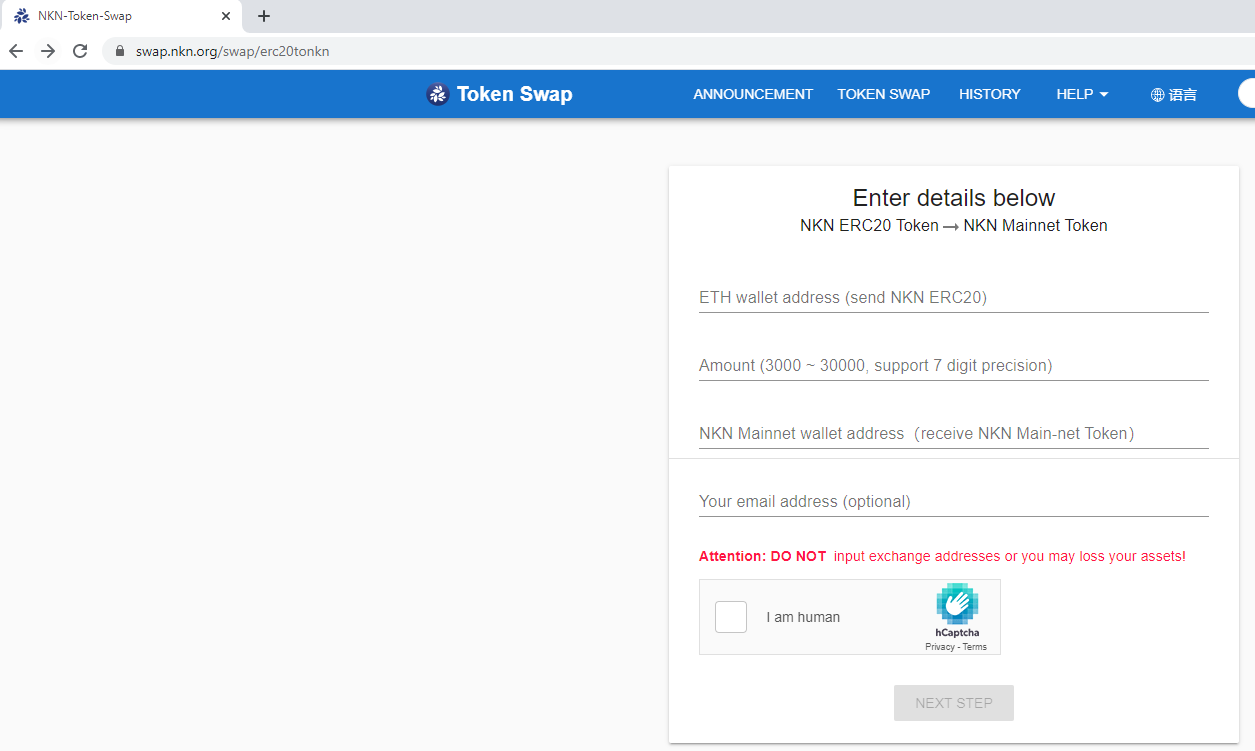This screenshot has height=751, width=1255.
Task: Reload the page with refresh icon
Action: (80, 51)
